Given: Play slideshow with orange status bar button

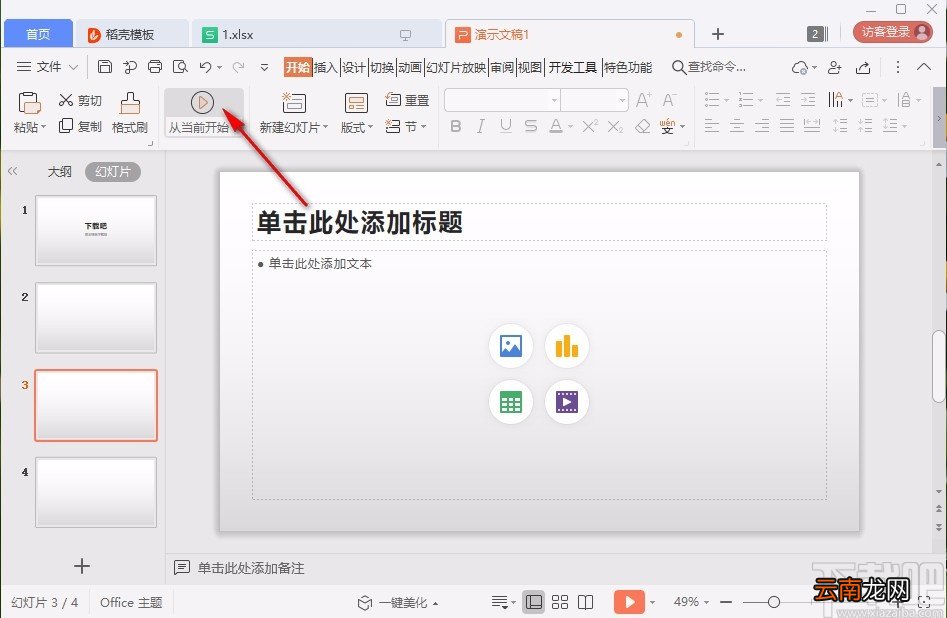Looking at the screenshot, I should pyautogui.click(x=629, y=602).
